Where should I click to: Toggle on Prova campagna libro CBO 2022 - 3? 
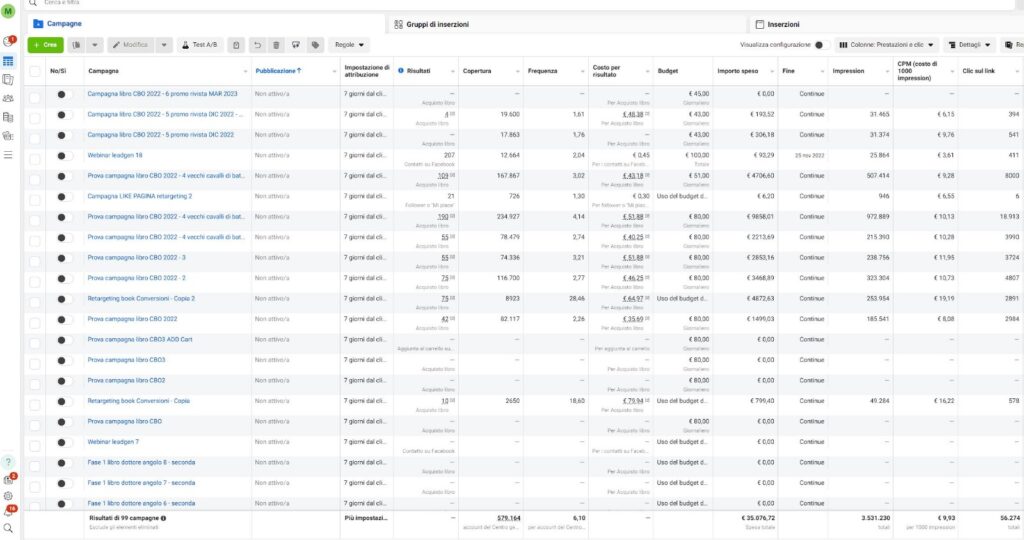[x=64, y=258]
